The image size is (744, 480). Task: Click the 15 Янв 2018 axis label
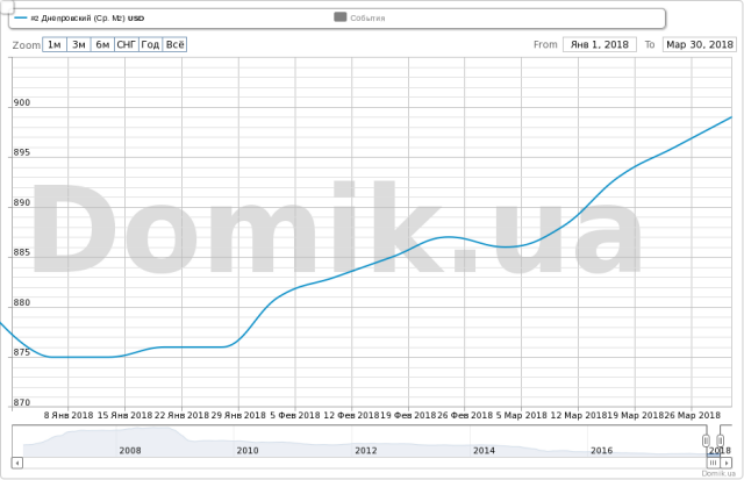125,415
